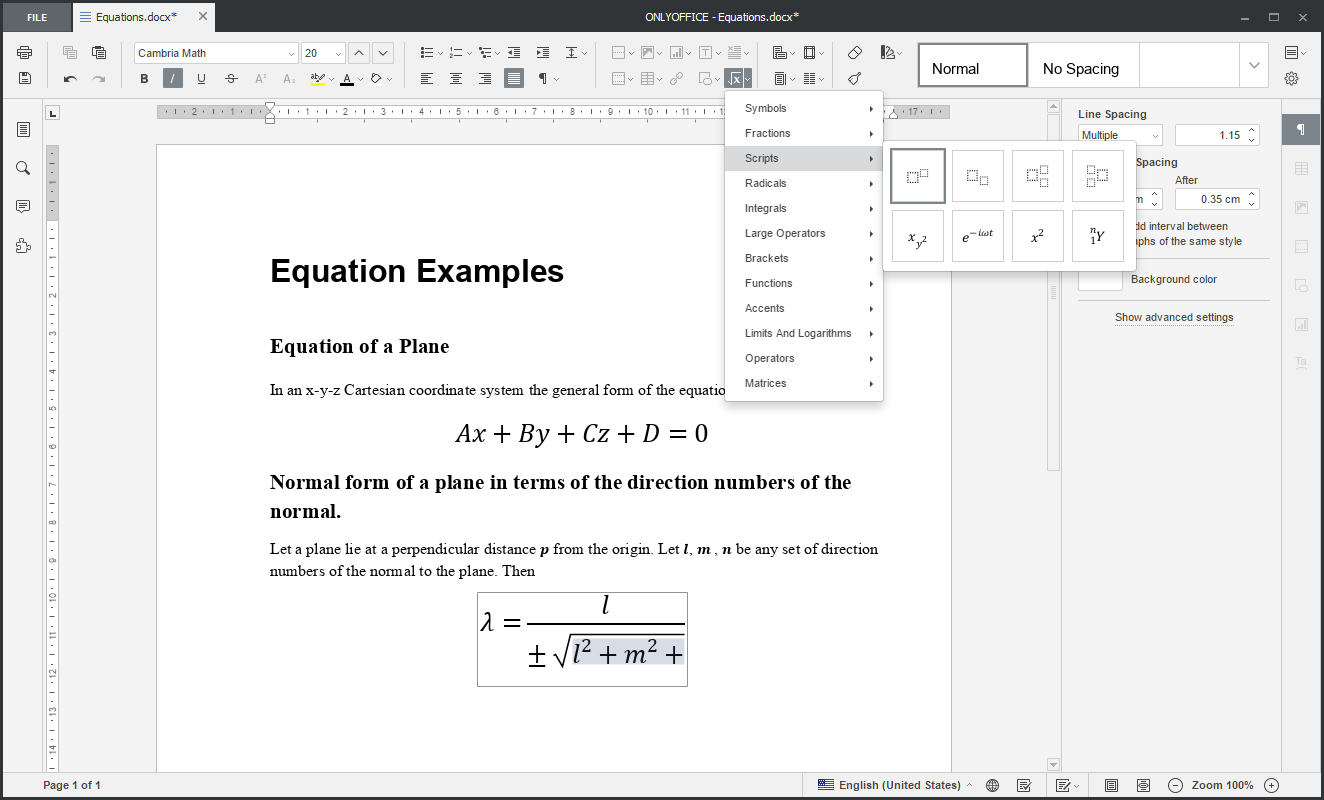This screenshot has width=1324, height=800.
Task: Open the Cambria Math font name dropdown
Action: click(291, 54)
